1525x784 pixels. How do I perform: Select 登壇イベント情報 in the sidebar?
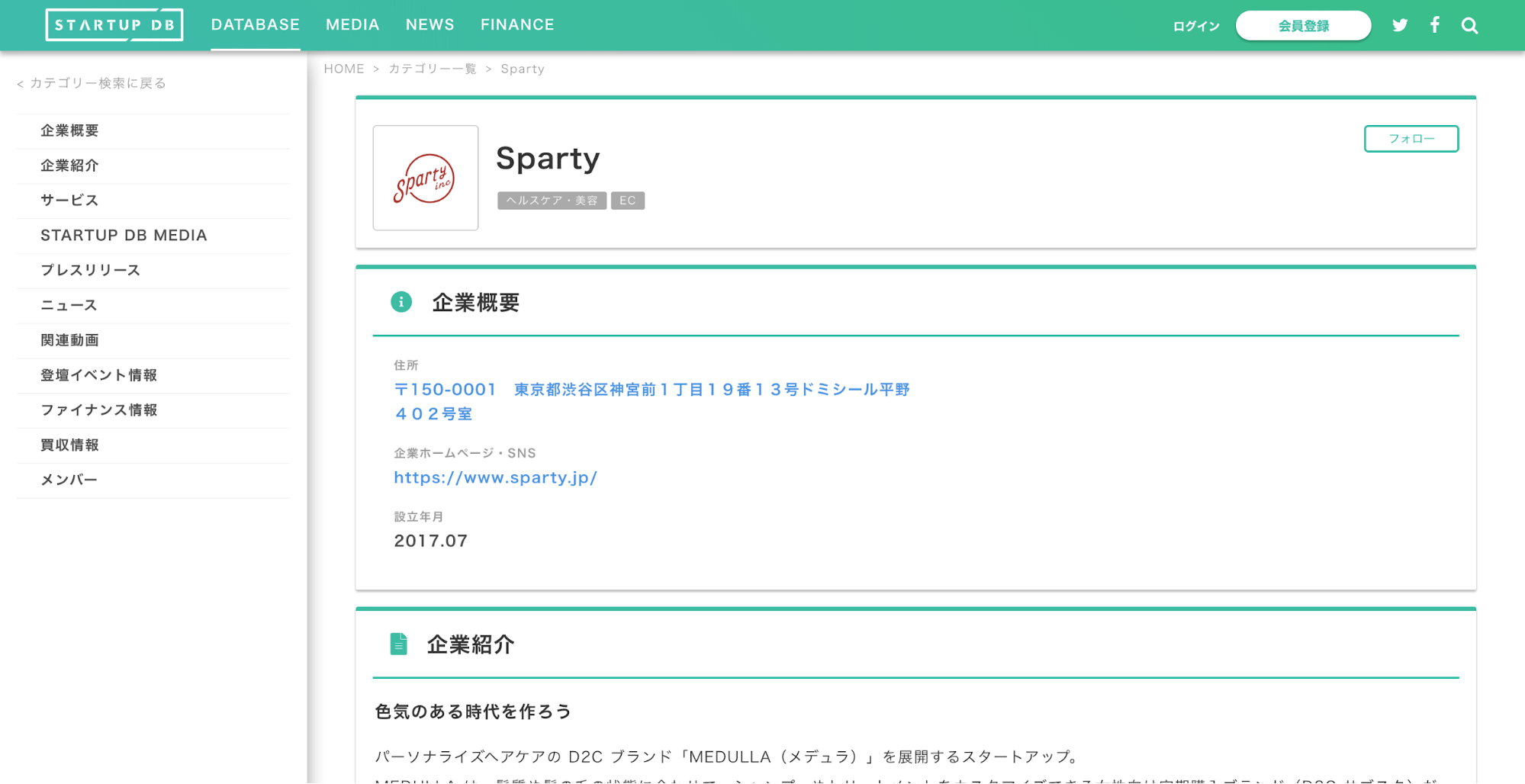(x=153, y=376)
